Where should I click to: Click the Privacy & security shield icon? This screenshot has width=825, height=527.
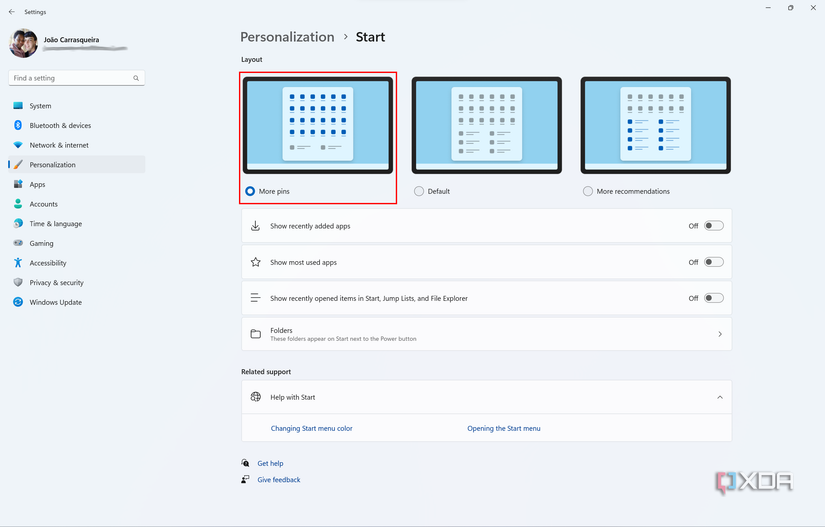coord(18,283)
